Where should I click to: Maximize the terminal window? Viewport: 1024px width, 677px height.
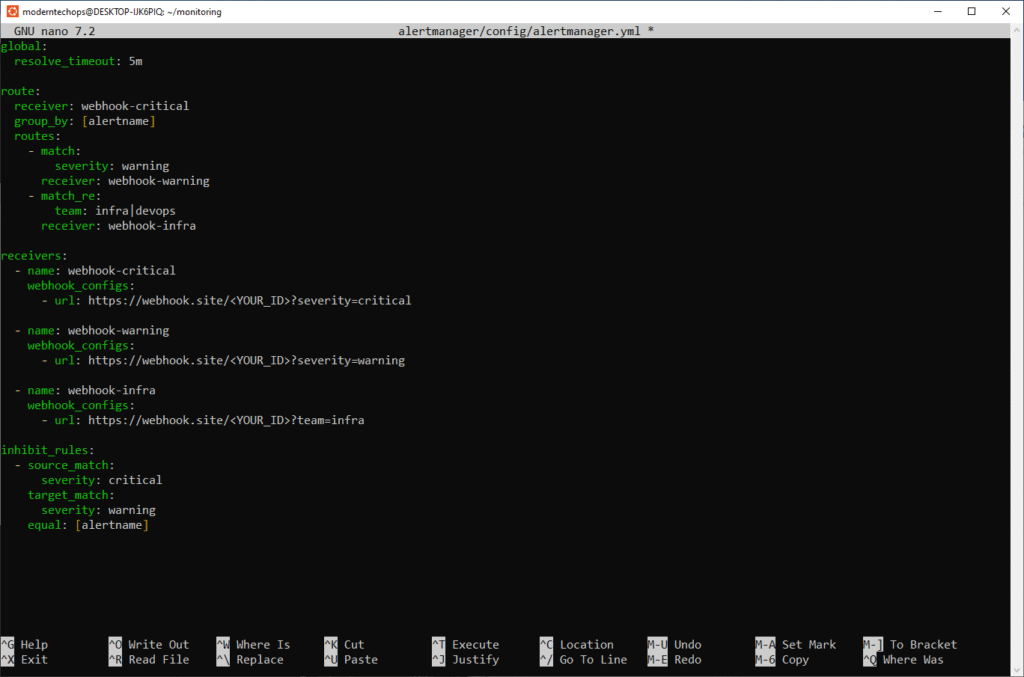click(972, 11)
